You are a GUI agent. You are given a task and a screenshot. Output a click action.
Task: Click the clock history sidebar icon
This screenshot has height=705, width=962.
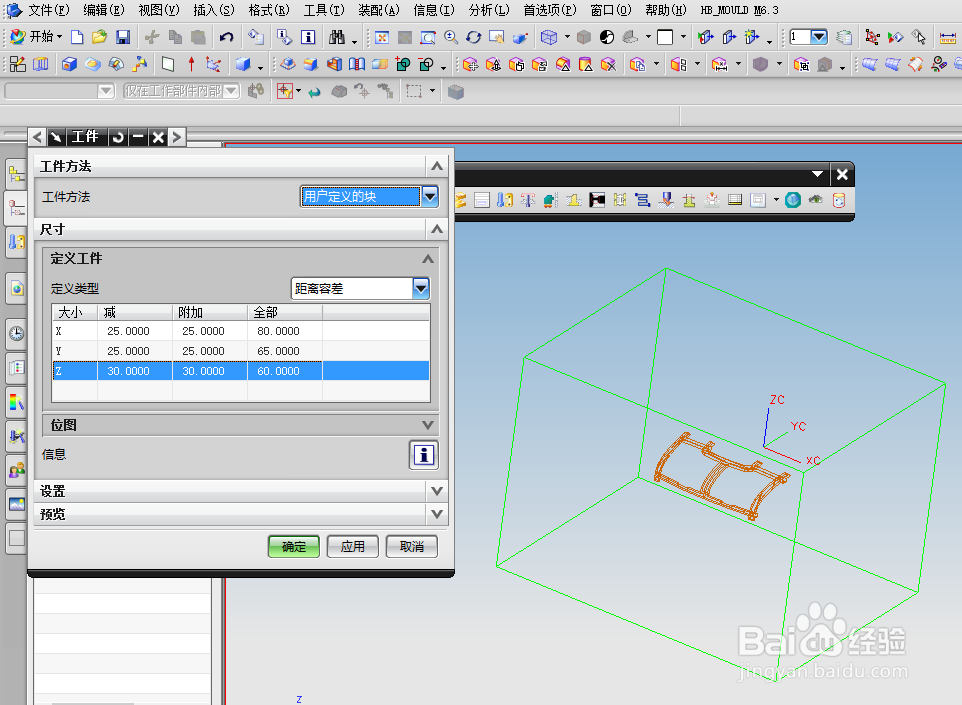coord(17,333)
